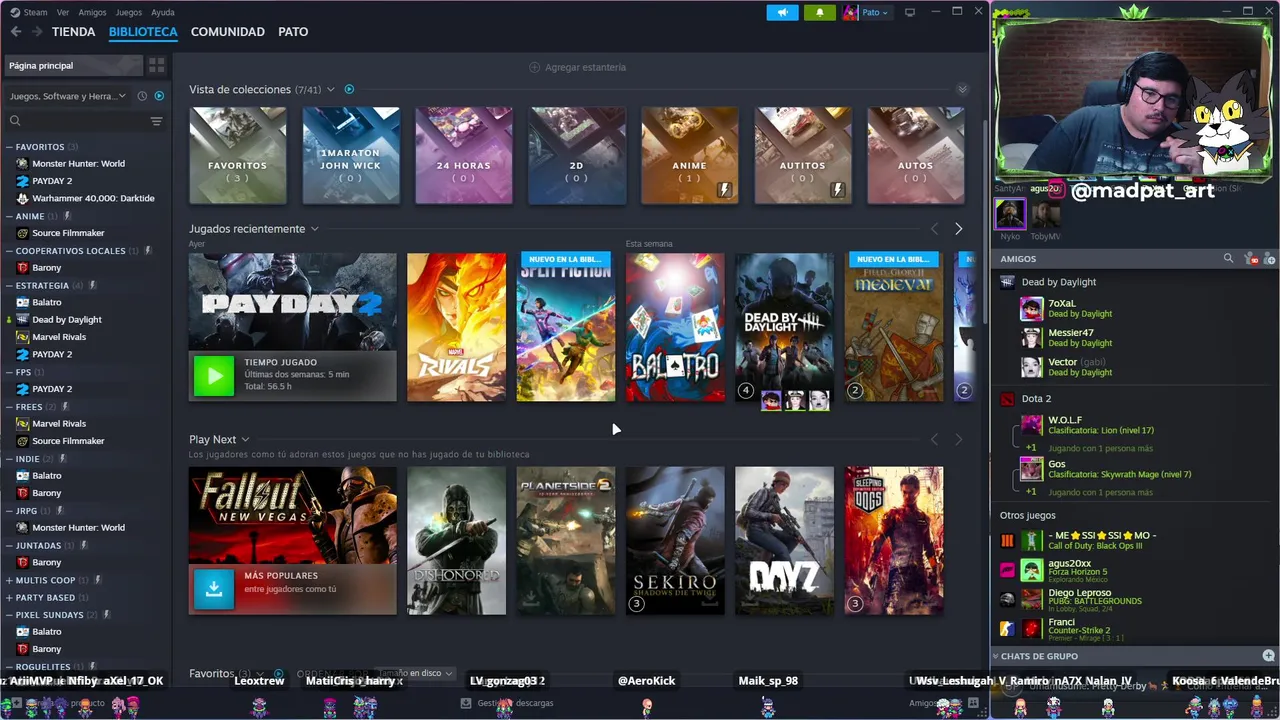
Task: Select Página principal in the sidebar
Action: coord(74,65)
